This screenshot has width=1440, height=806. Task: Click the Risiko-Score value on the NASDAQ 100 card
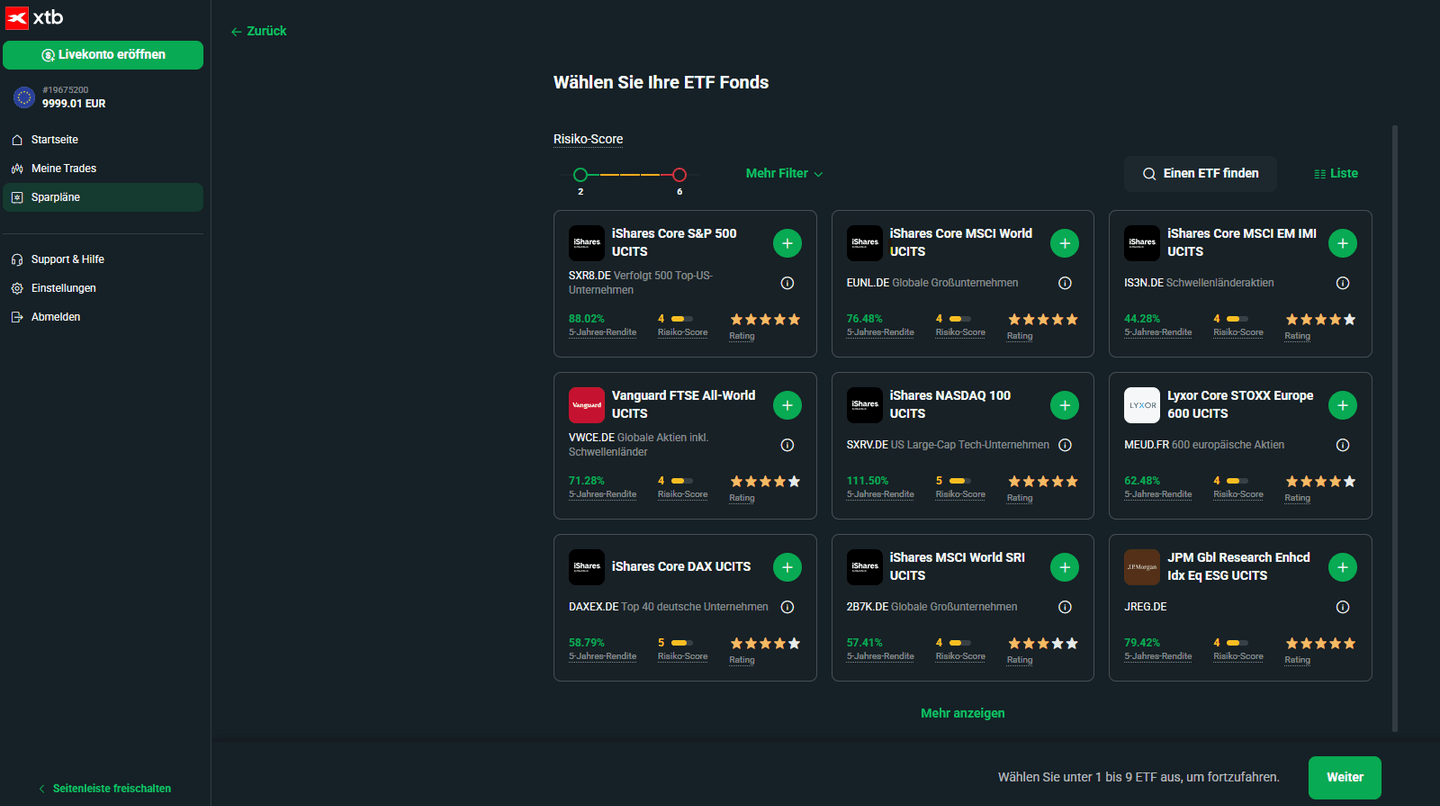coord(939,481)
